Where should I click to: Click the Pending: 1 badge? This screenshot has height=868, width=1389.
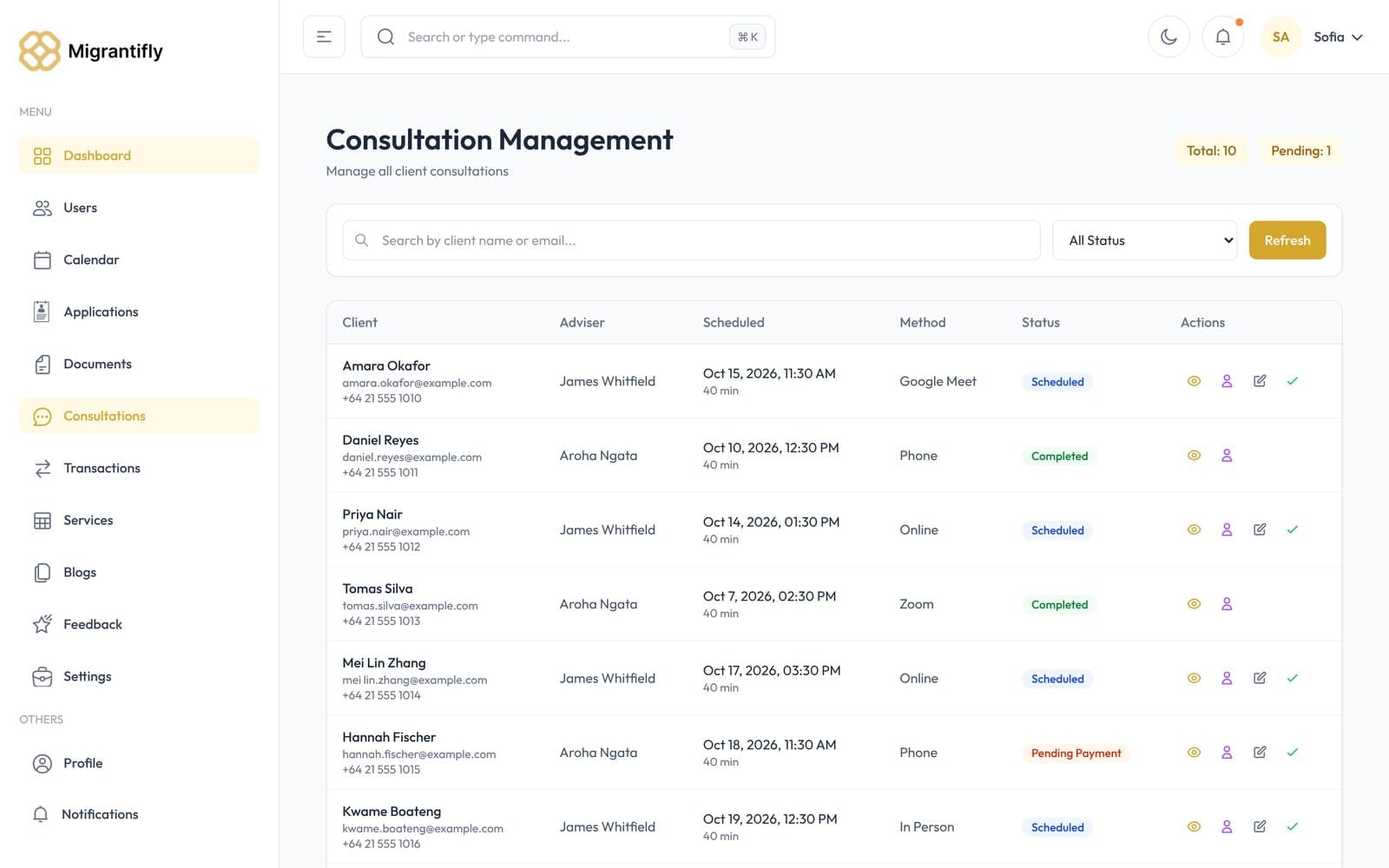click(x=1300, y=150)
